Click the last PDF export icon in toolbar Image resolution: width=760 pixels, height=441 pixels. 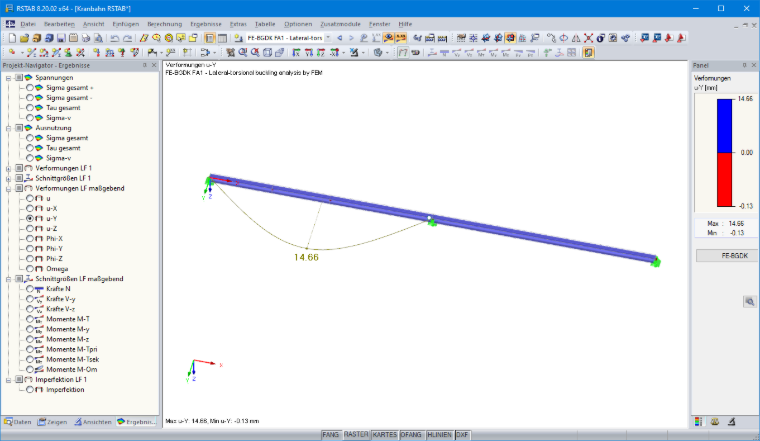coord(681,38)
